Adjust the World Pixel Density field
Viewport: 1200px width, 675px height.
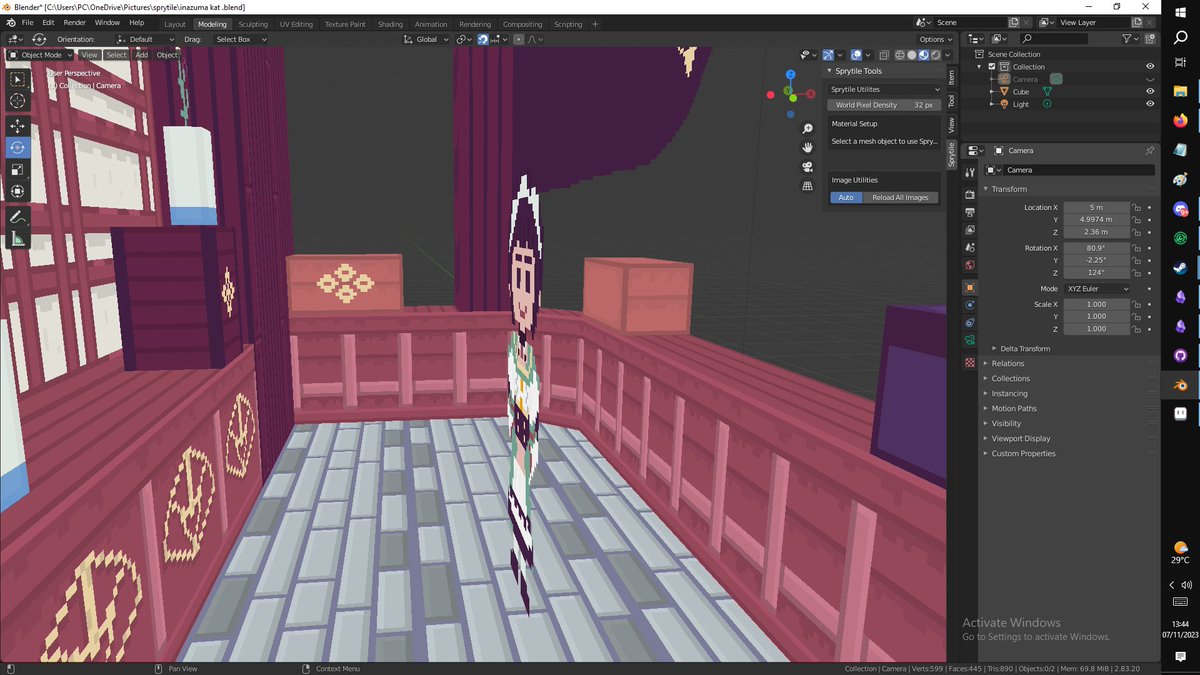(x=885, y=104)
